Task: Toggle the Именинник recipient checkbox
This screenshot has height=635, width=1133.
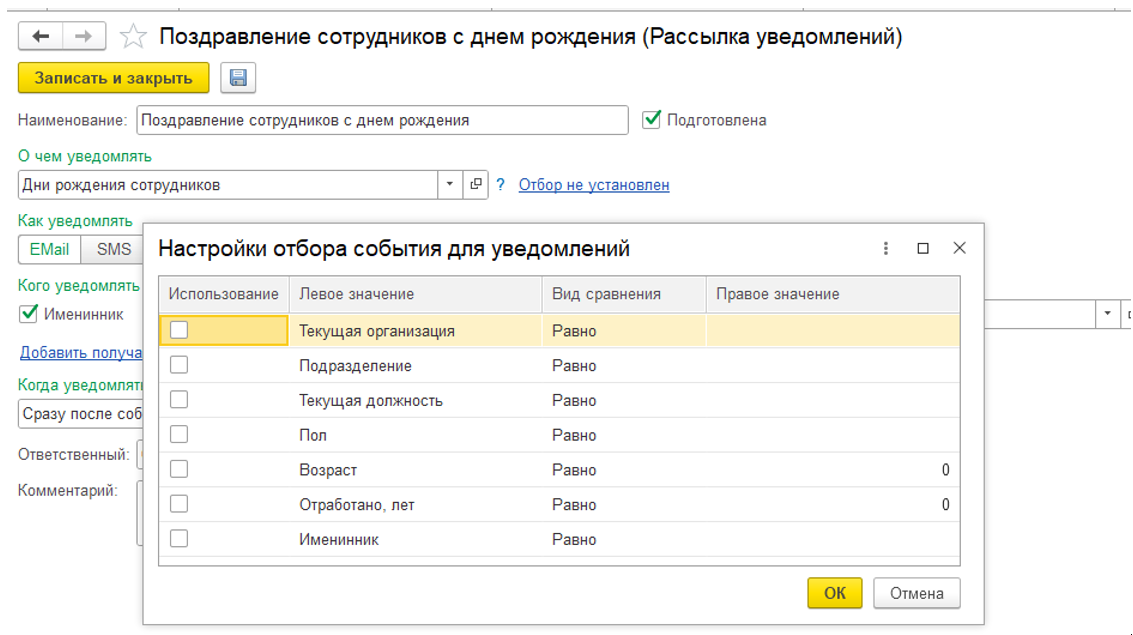Action: click(29, 314)
